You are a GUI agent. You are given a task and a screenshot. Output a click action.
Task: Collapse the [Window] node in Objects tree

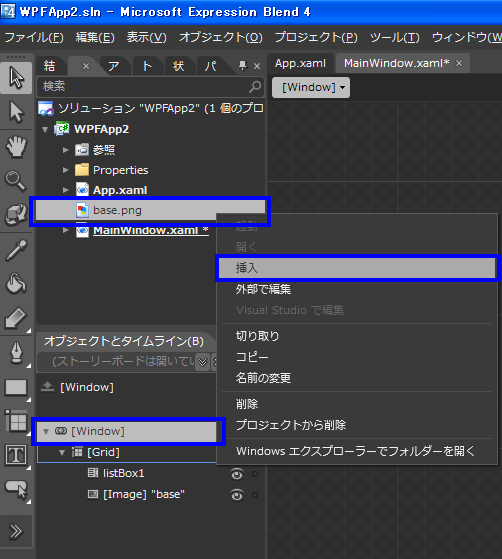click(x=46, y=432)
